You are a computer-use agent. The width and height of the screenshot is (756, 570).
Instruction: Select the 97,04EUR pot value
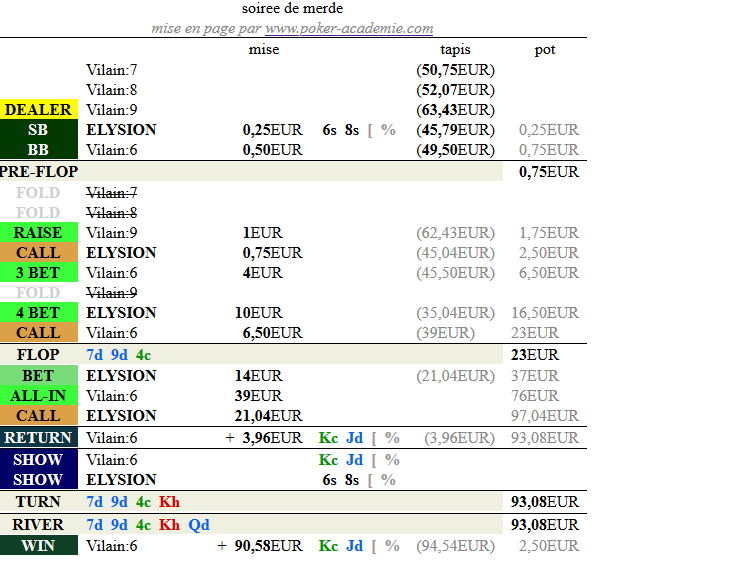click(x=545, y=415)
